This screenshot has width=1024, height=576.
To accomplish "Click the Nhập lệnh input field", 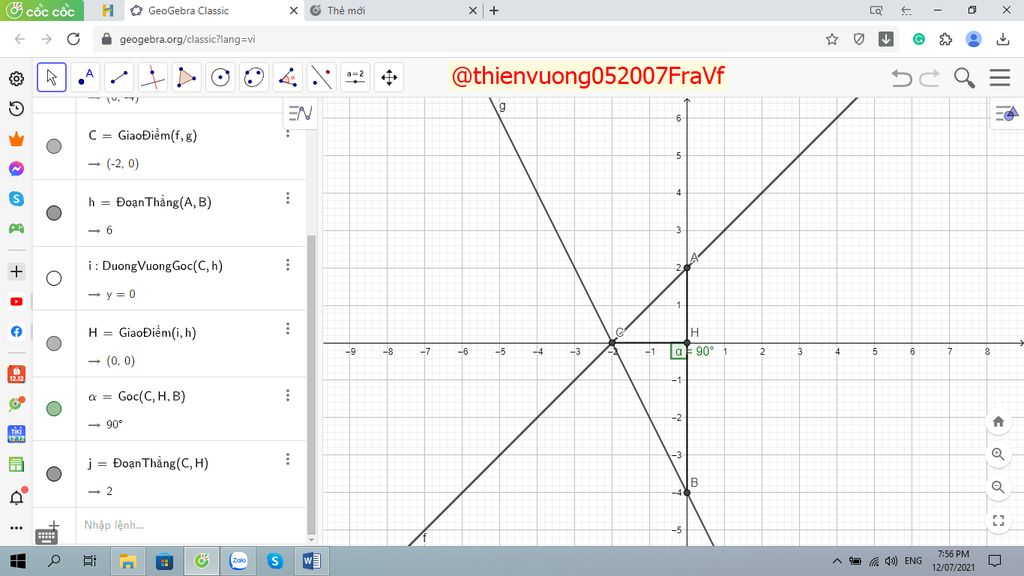I will tap(189, 525).
